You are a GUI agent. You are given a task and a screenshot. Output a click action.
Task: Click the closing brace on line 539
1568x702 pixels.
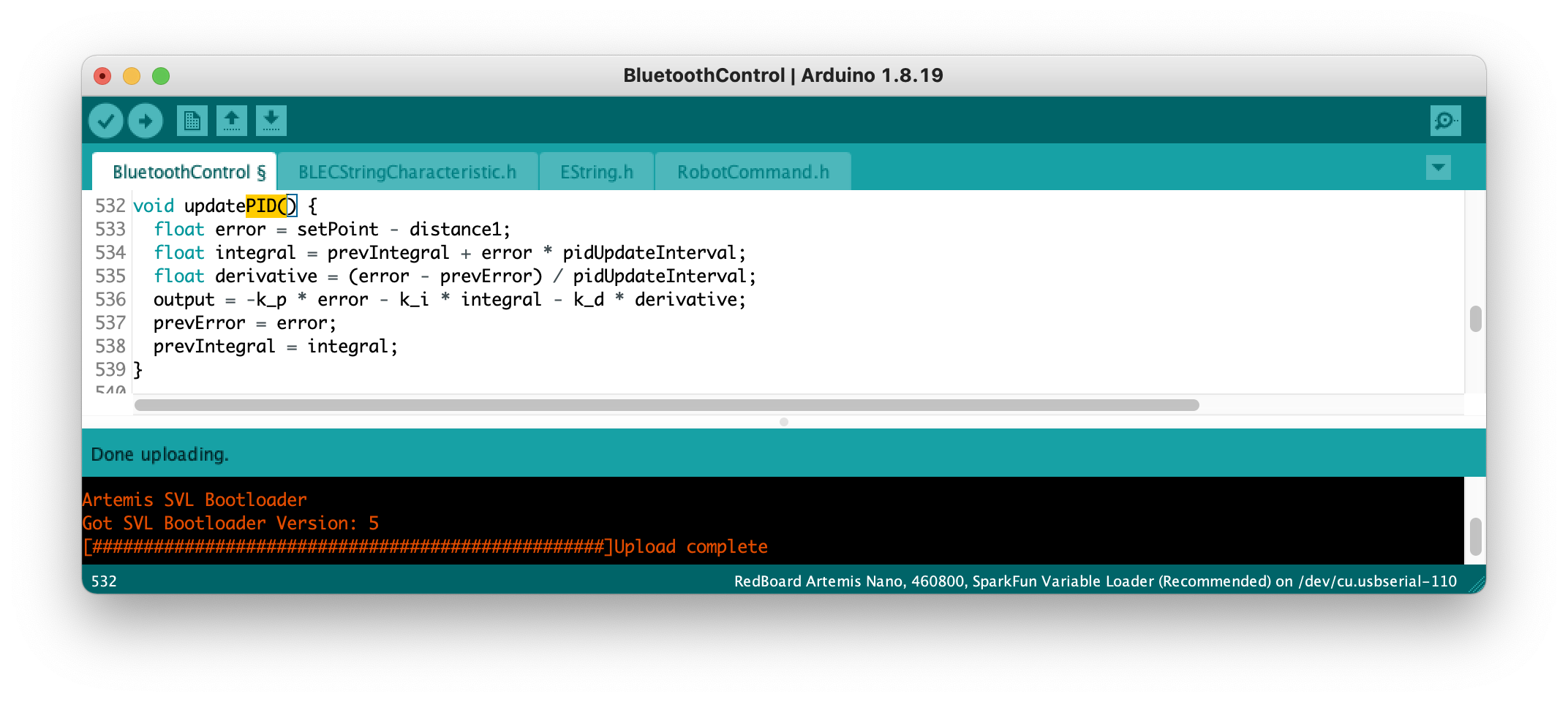click(x=137, y=370)
